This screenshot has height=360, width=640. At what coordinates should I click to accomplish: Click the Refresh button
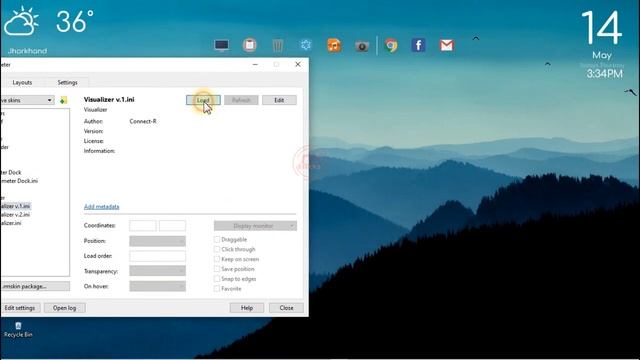(241, 100)
